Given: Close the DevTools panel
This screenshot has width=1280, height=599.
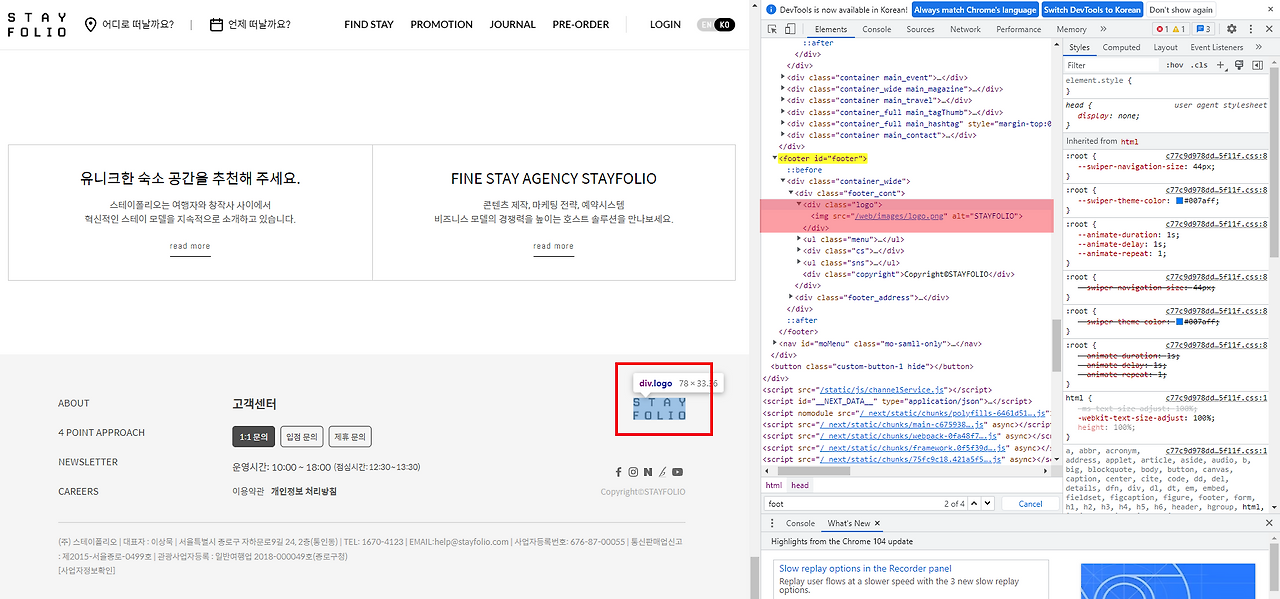Looking at the screenshot, I should coord(1268,29).
